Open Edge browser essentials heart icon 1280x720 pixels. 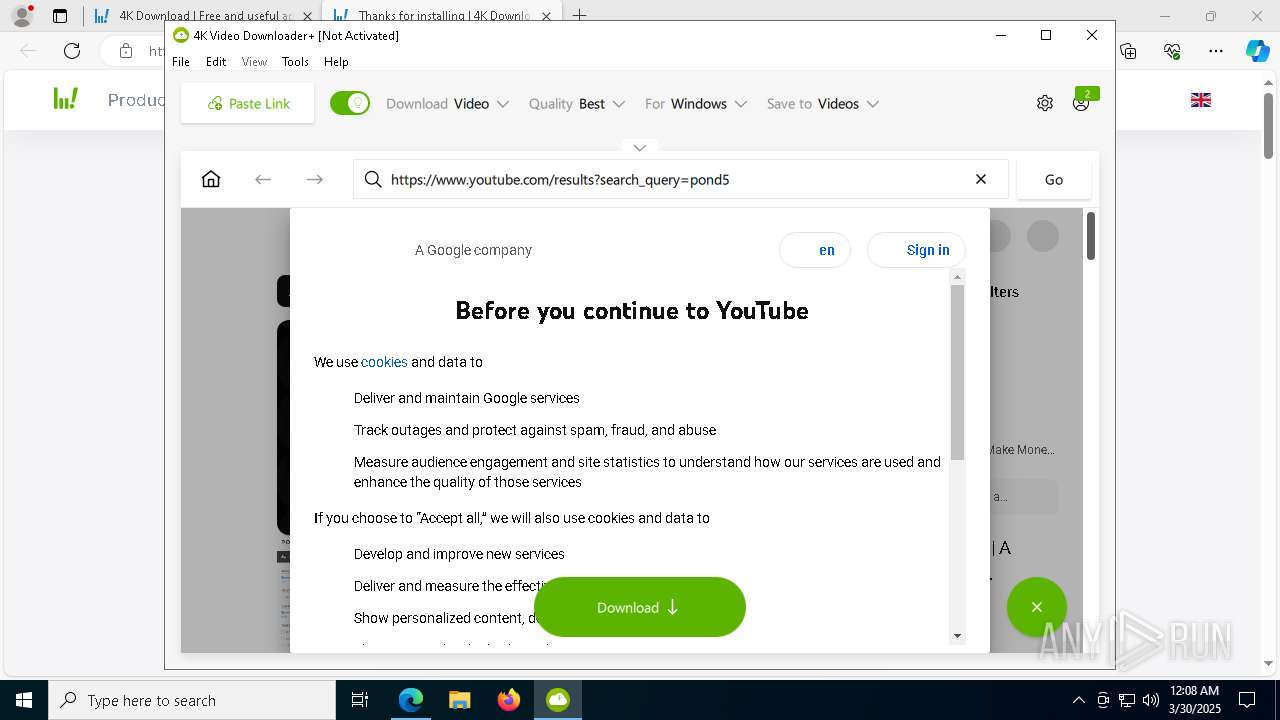[x=1172, y=51]
